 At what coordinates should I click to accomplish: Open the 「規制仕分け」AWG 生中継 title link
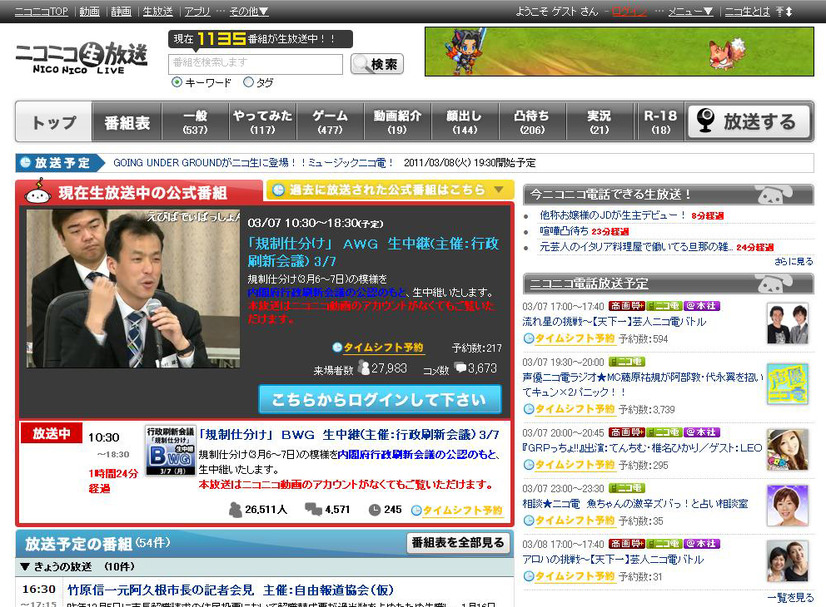pyautogui.click(x=373, y=252)
